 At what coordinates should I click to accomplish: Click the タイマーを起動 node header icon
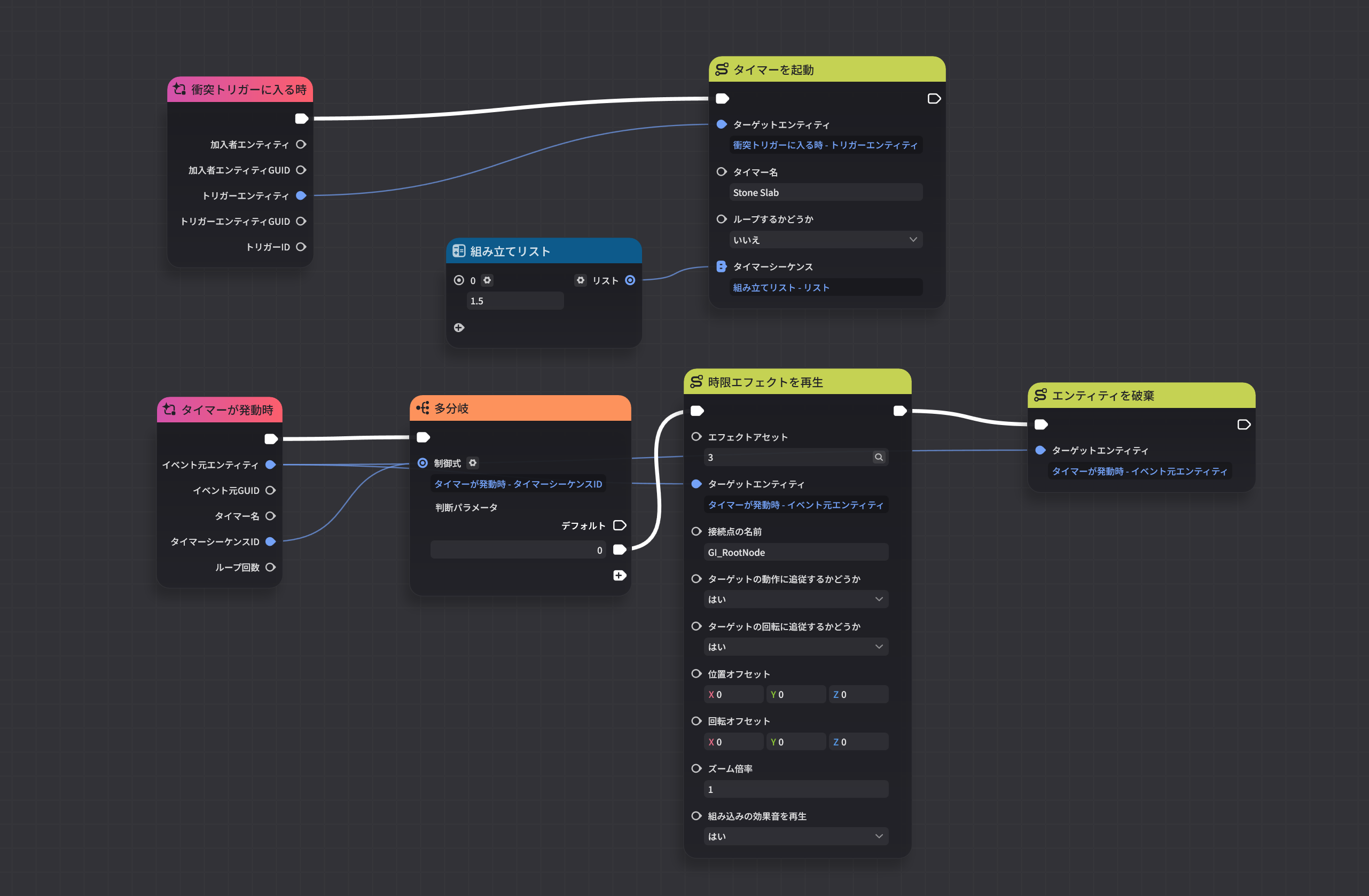coord(722,69)
